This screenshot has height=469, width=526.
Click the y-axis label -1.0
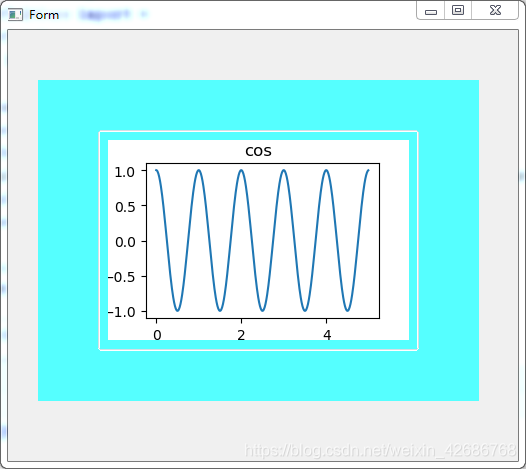point(121,312)
